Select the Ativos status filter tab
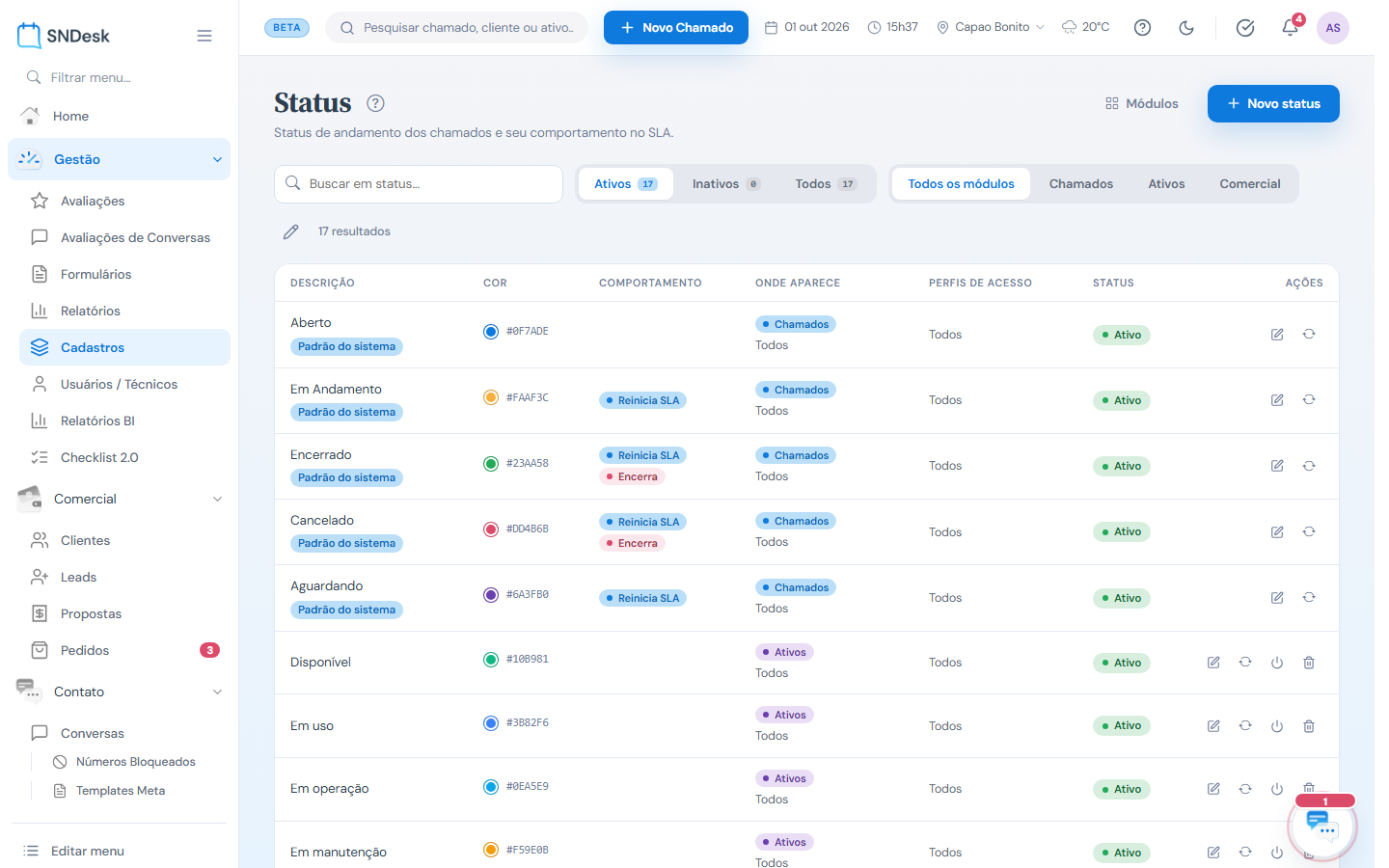Screen dimensions: 1389x868 (x=625, y=184)
